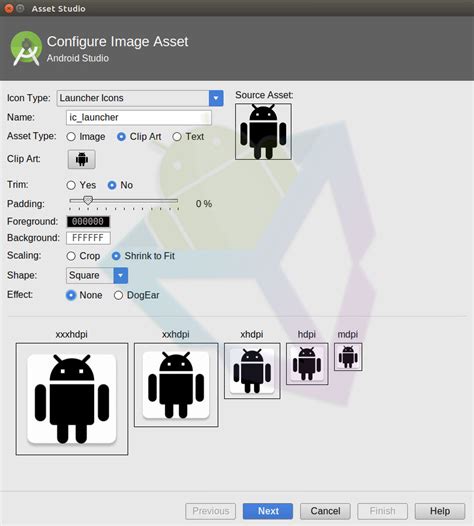The image size is (474, 526).
Task: Open the Help dialog button
Action: coord(440,511)
